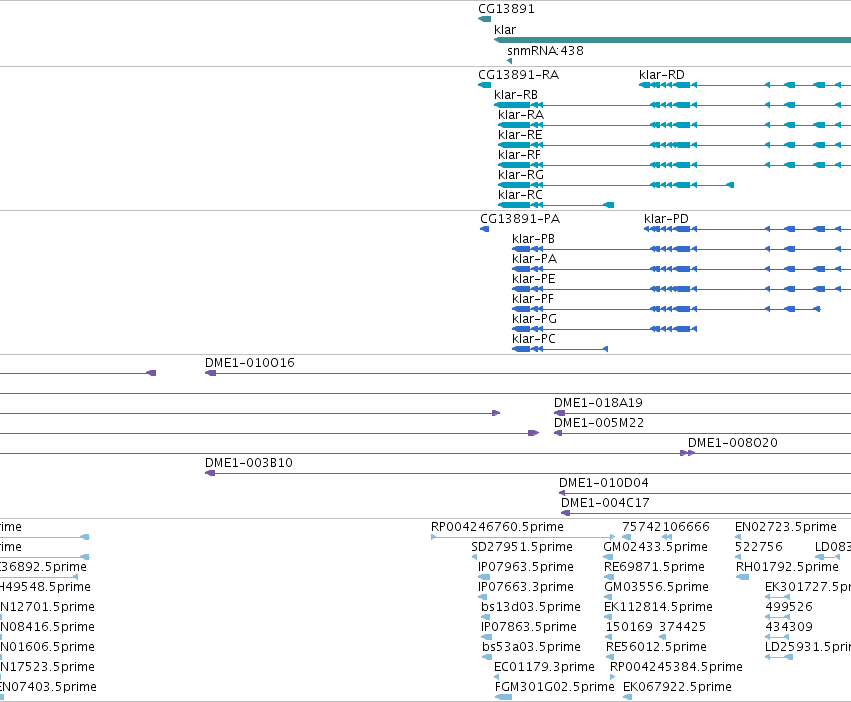Click the EK112814.5prime EST label
Screen dimensions: 851x702
click(x=658, y=606)
